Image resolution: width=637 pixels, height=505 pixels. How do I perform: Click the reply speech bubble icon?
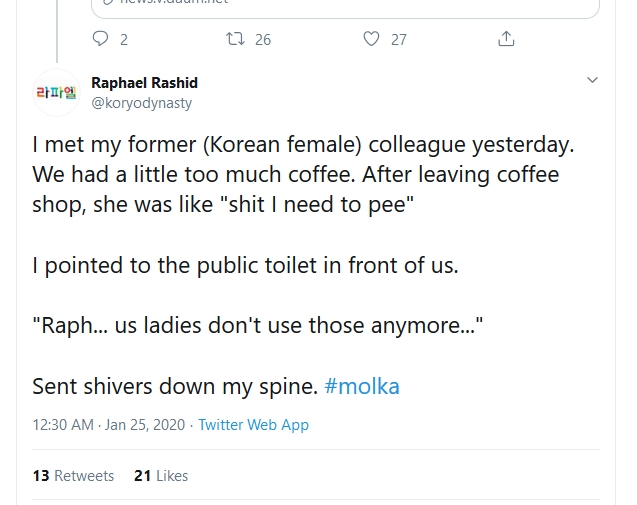(x=100, y=39)
